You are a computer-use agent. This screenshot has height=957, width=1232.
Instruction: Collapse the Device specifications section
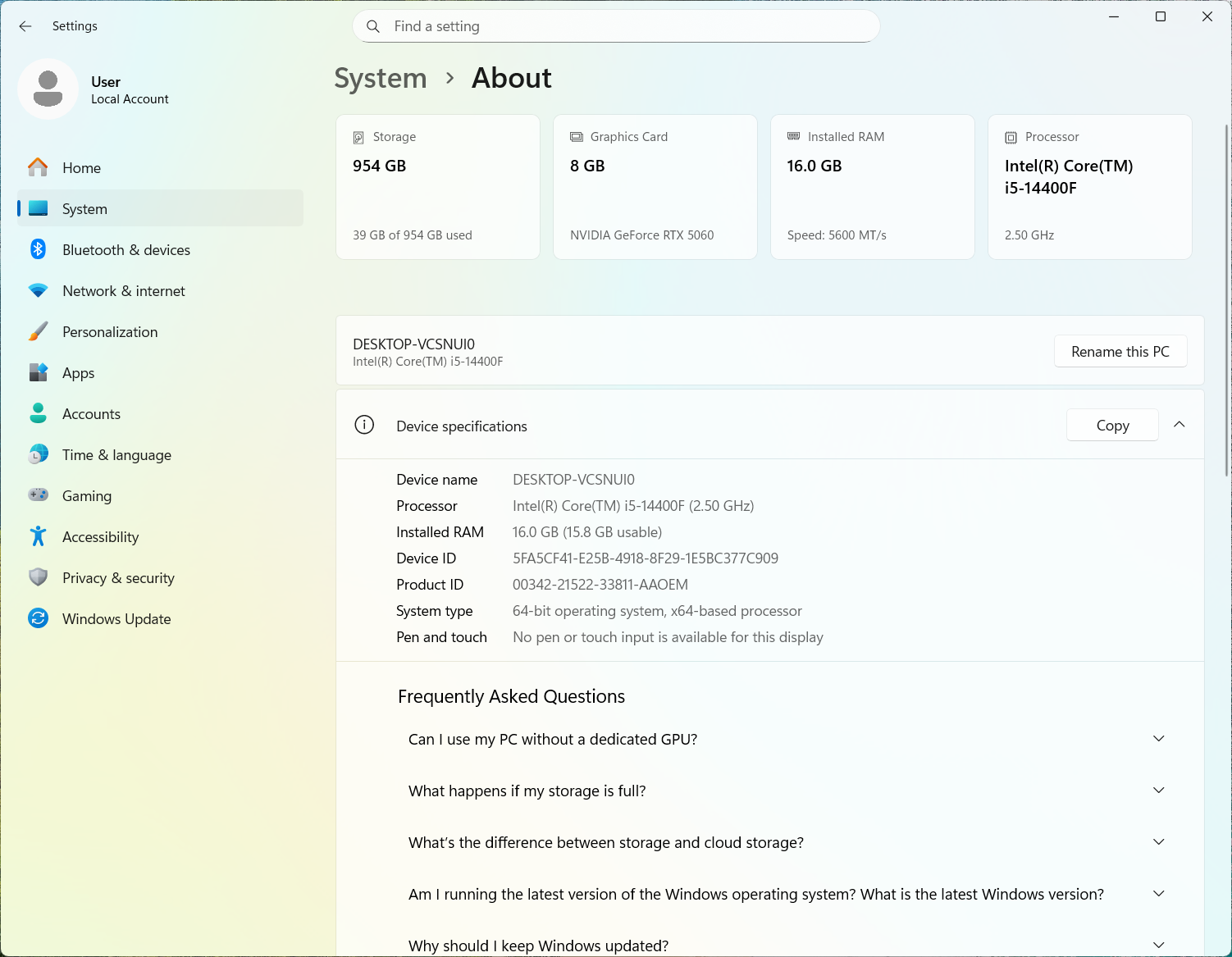point(1179,425)
